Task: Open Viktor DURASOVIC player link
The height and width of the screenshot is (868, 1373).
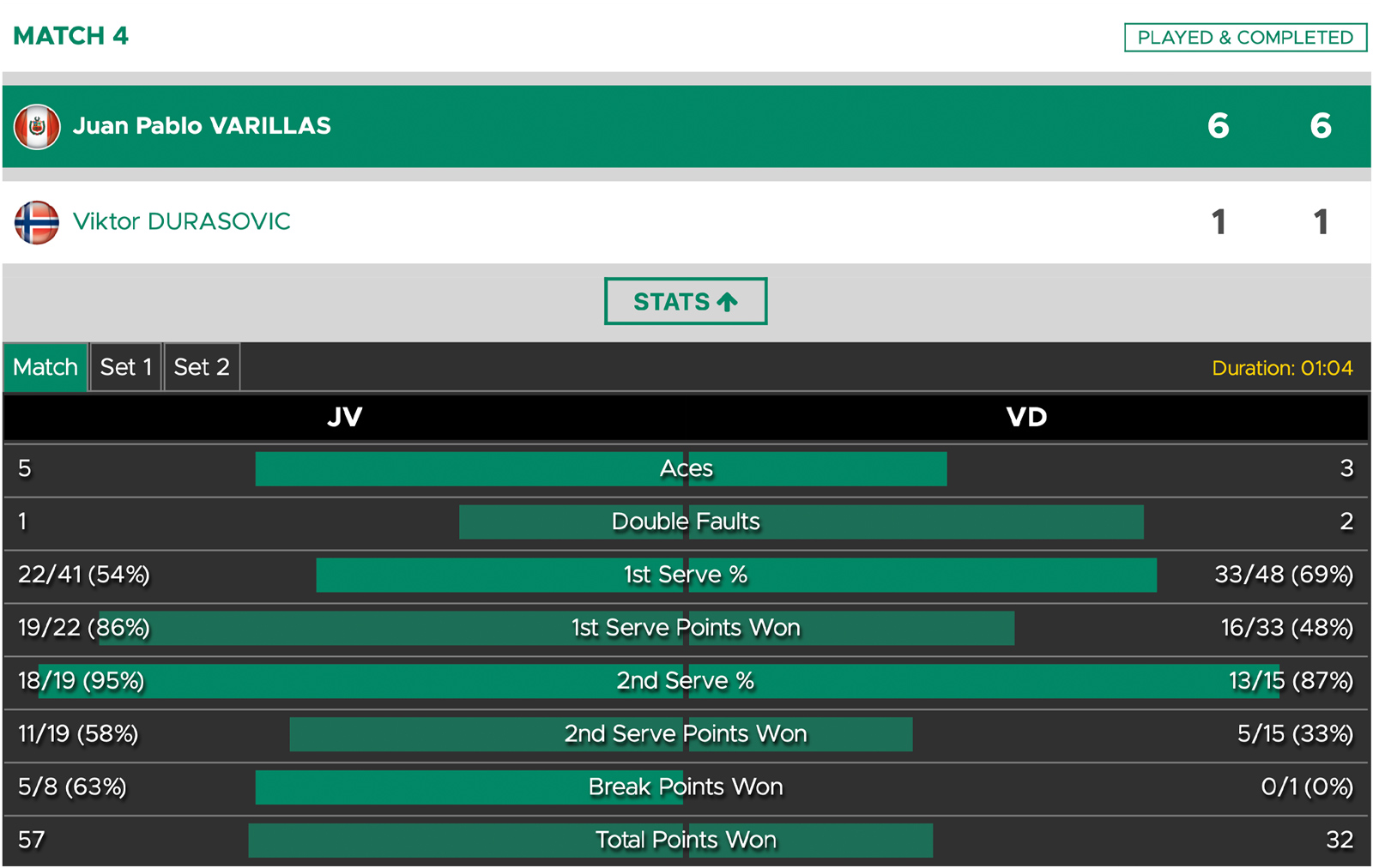Action: [x=182, y=221]
